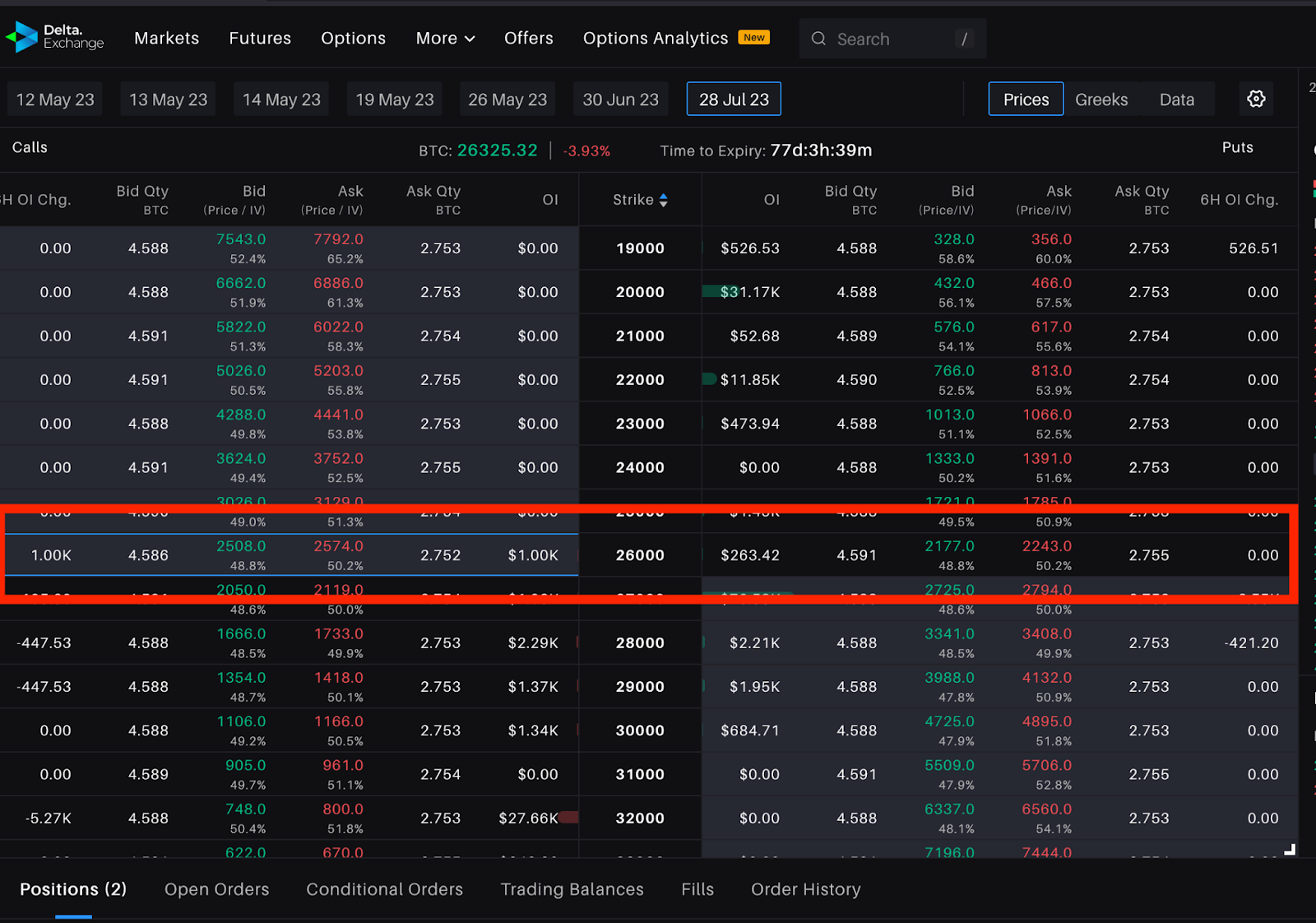
Task: Select the 28 Jul 23 expiry
Action: coord(733,99)
